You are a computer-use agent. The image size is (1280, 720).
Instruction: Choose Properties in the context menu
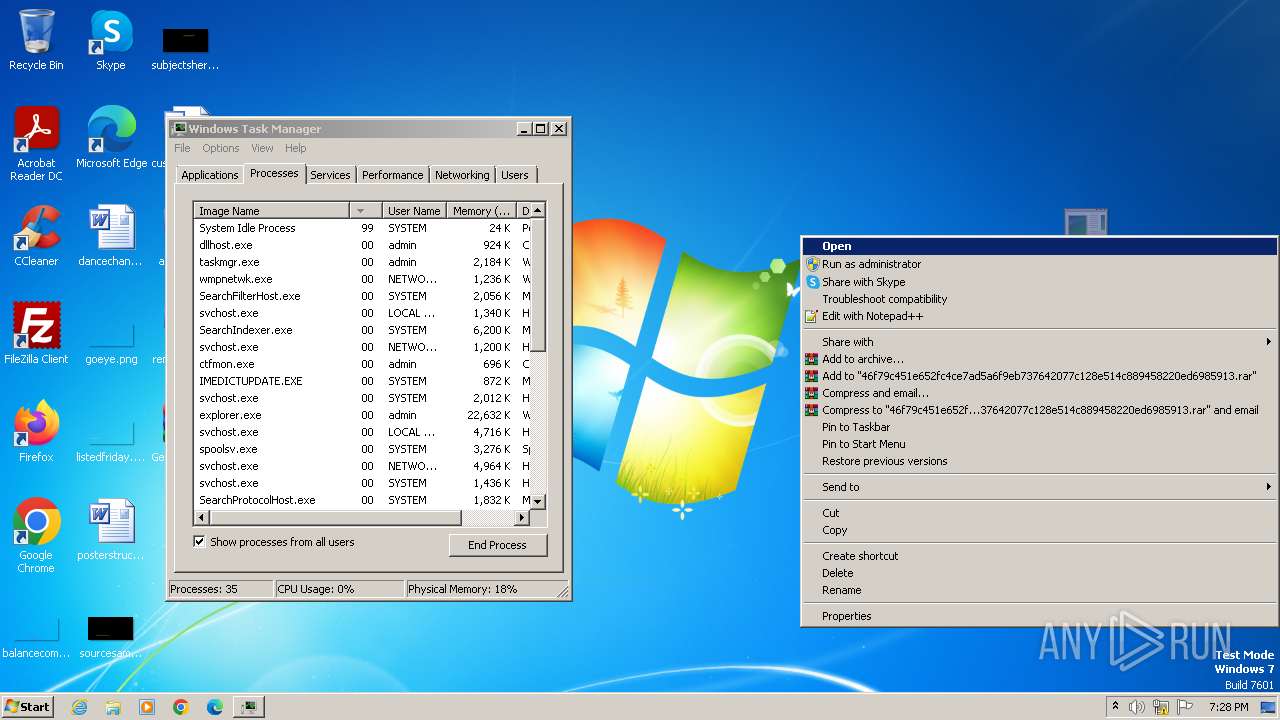pos(1040,616)
